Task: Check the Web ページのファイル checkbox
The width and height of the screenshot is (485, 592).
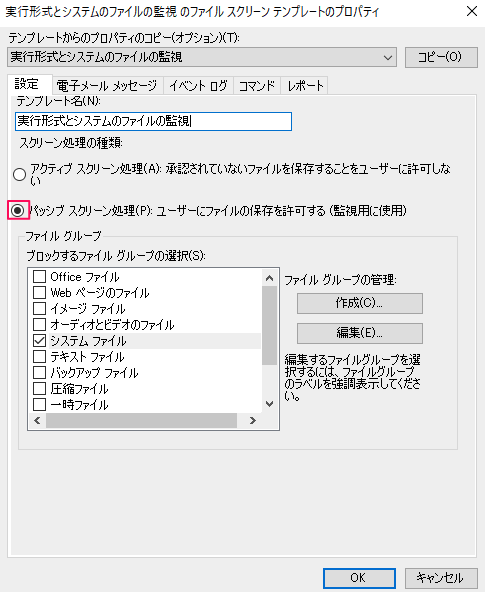Action: pyautogui.click(x=39, y=293)
